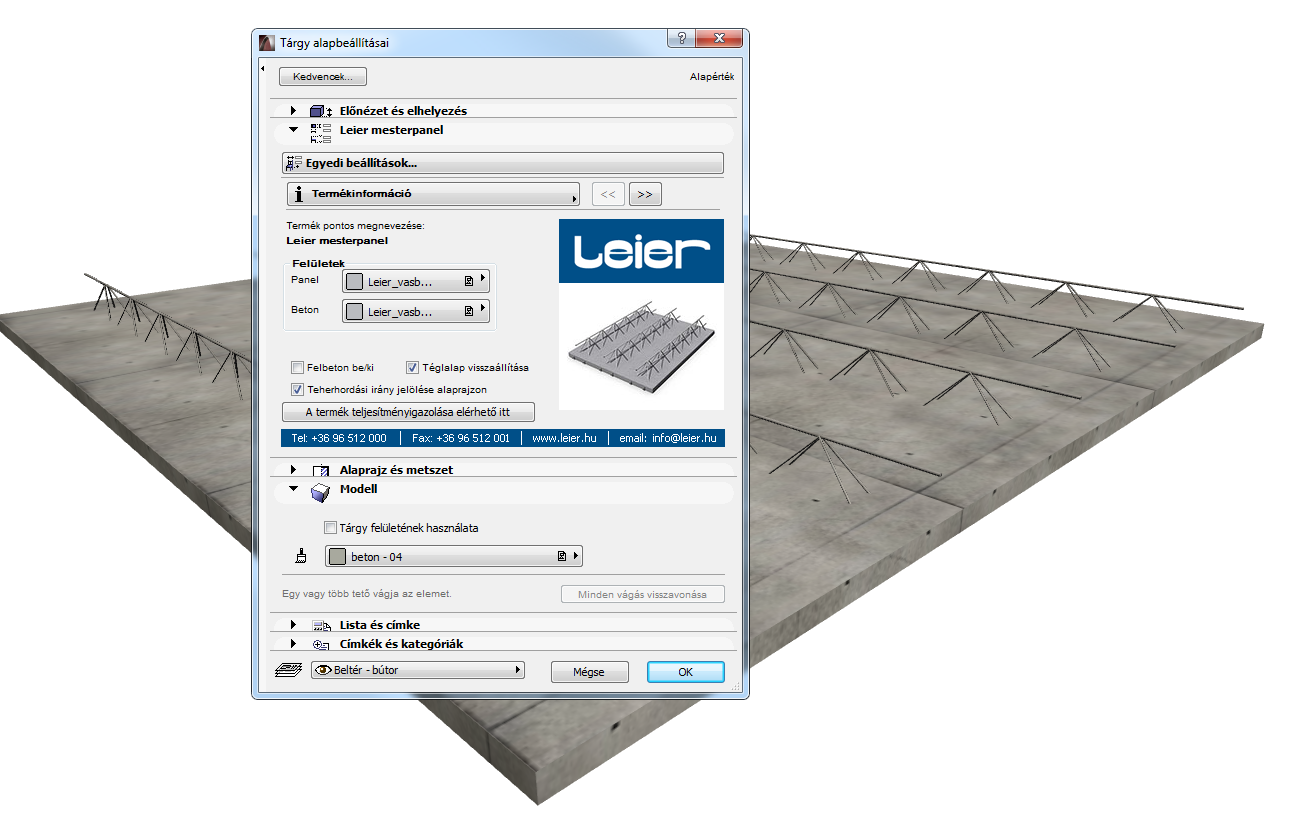Screen dimensions: 1313x835
Task: Click the Előnézet és elhelyezés cube icon
Action: (320, 111)
